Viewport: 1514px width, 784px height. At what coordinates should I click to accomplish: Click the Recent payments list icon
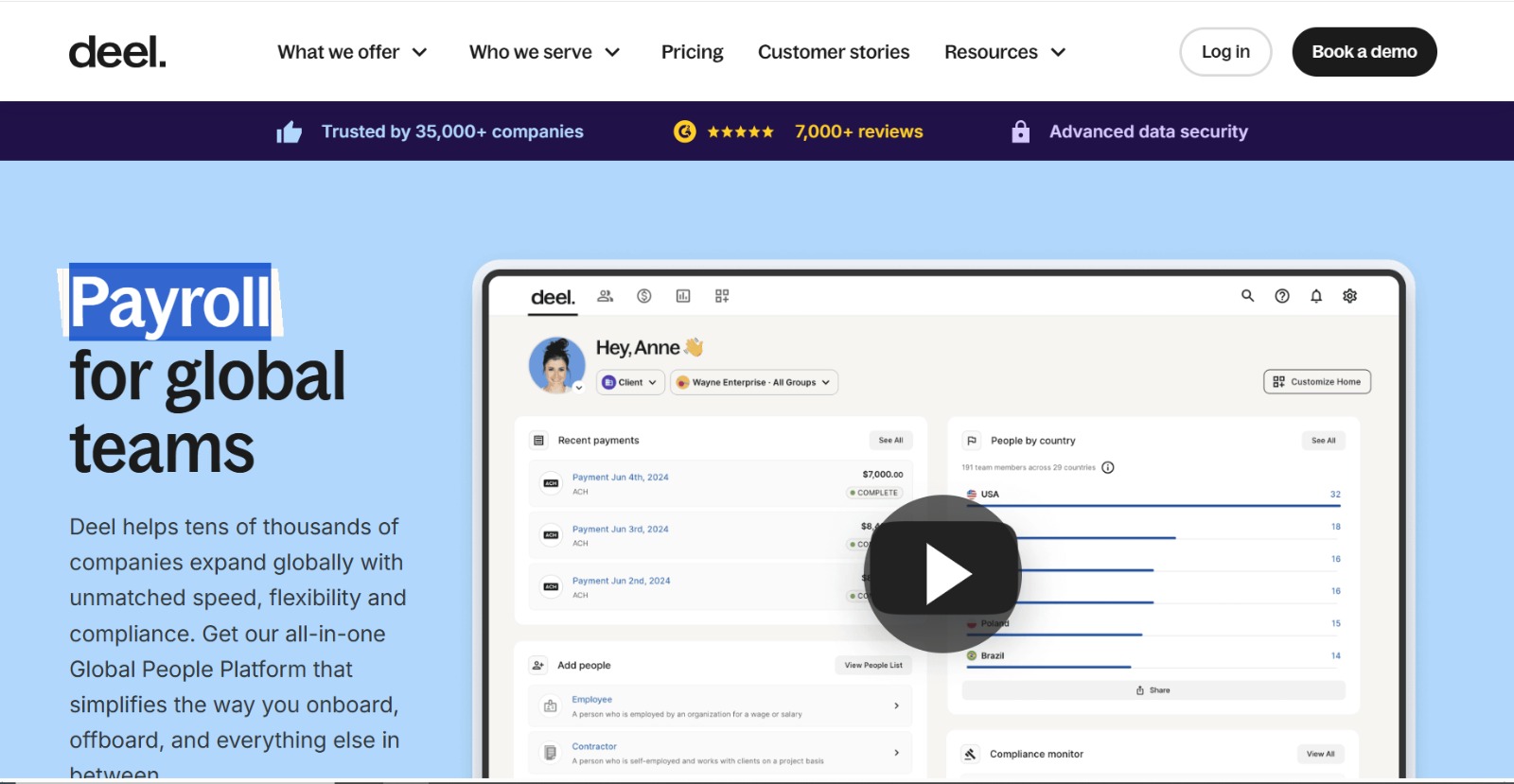[x=538, y=441]
